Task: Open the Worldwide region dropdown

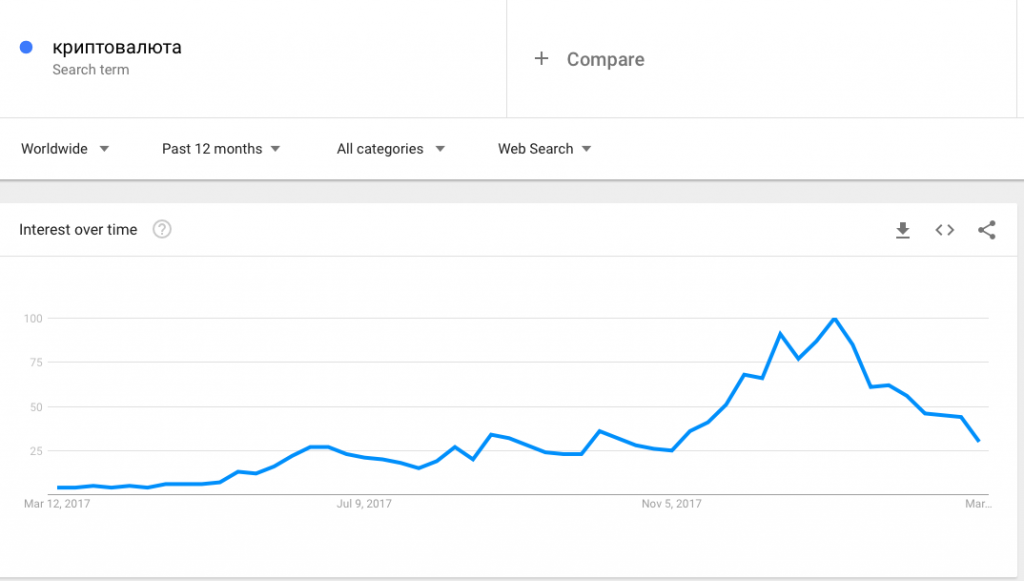Action: pyautogui.click(x=65, y=149)
